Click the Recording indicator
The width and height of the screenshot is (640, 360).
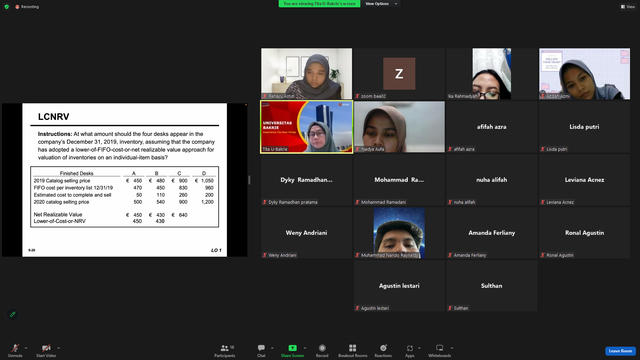pyautogui.click(x=27, y=7)
